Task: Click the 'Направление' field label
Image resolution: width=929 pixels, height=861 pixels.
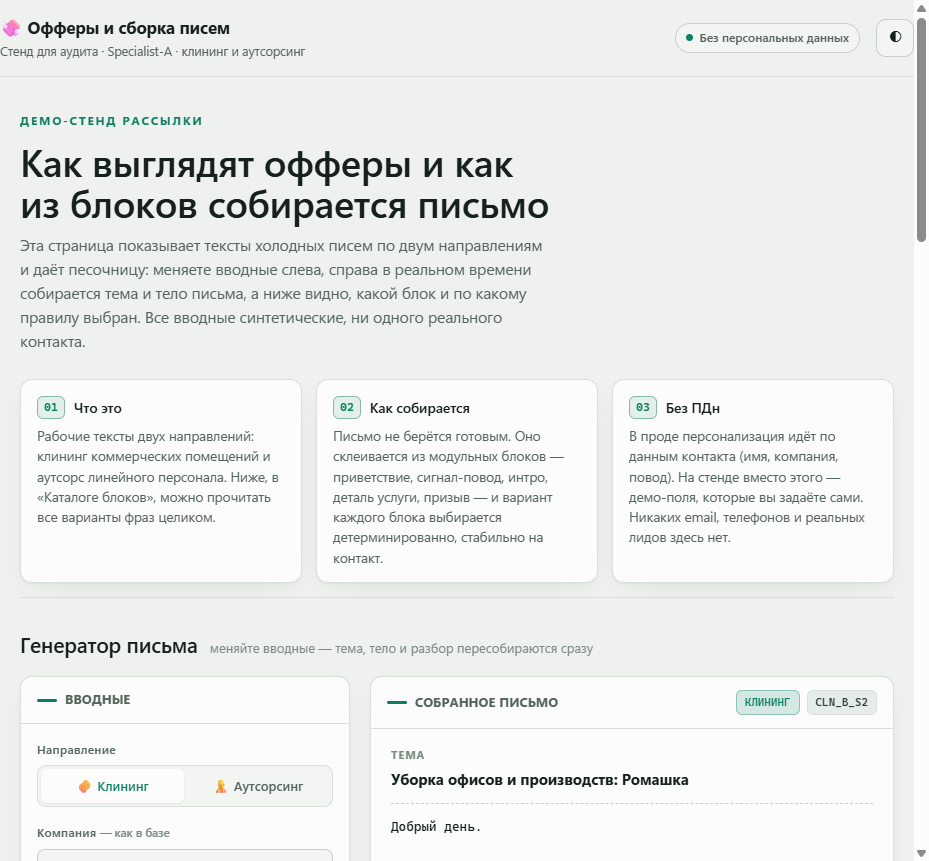Action: tap(76, 750)
